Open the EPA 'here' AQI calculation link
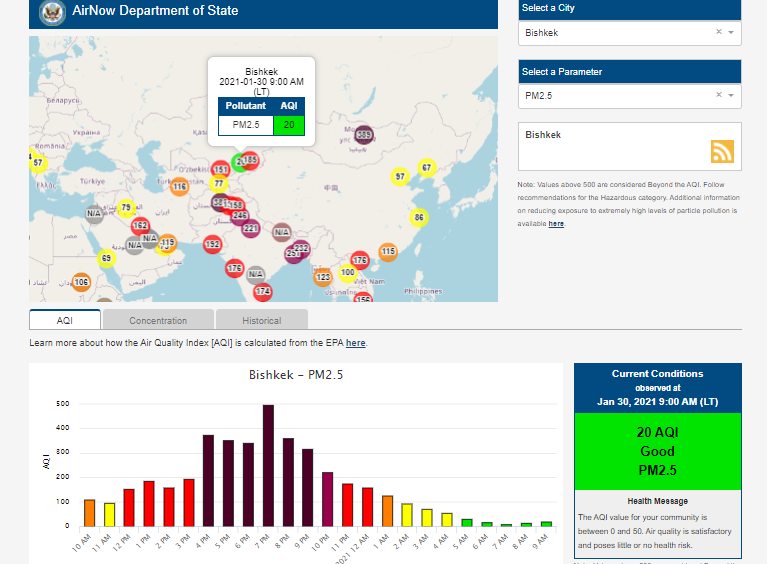The width and height of the screenshot is (767, 564). click(x=355, y=343)
